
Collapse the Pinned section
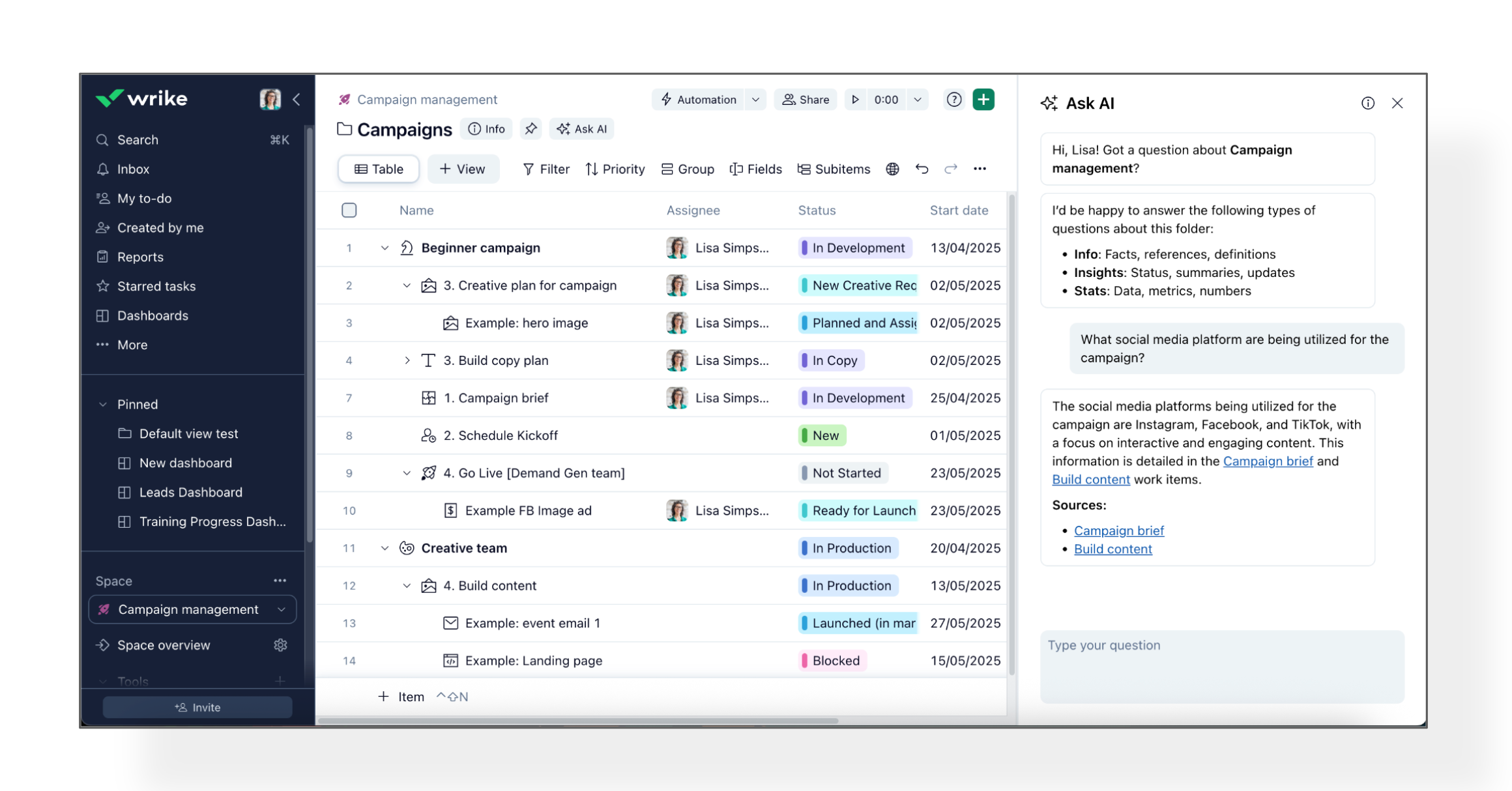tap(103, 405)
